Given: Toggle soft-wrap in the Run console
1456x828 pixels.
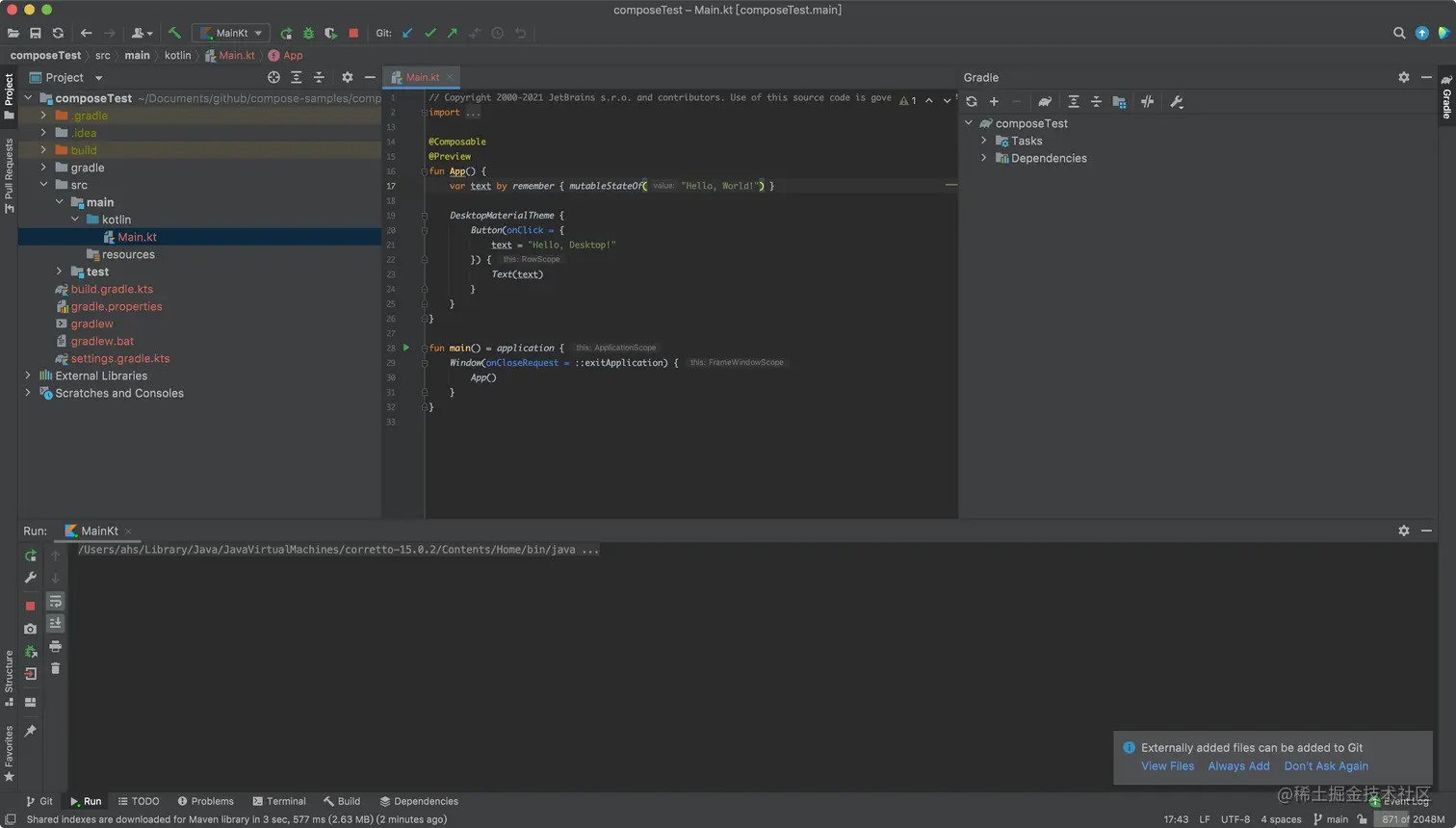Looking at the screenshot, I should pyautogui.click(x=55, y=602).
